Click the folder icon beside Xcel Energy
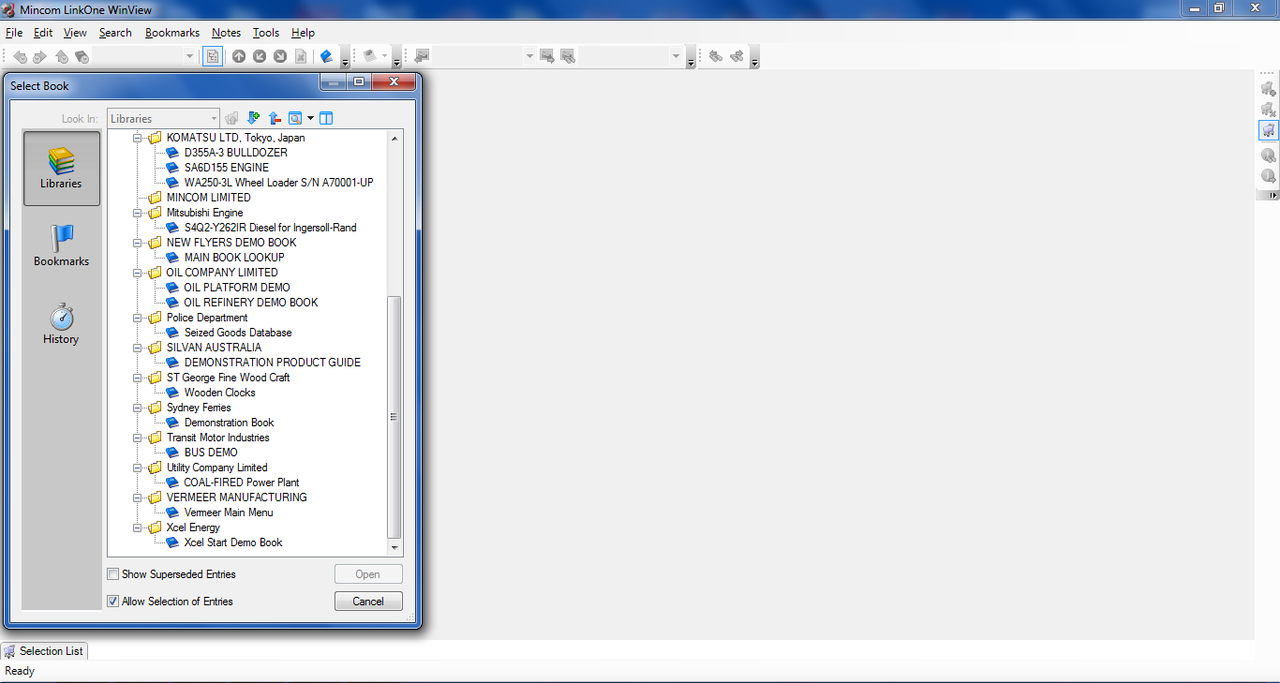The height and width of the screenshot is (683, 1280). point(155,527)
